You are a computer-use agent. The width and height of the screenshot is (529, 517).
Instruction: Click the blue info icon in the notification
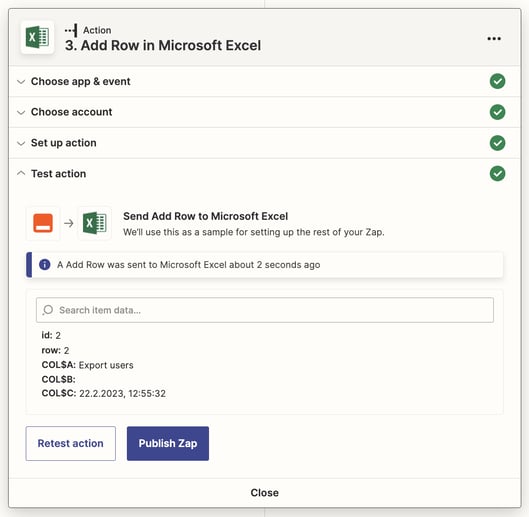(45, 265)
